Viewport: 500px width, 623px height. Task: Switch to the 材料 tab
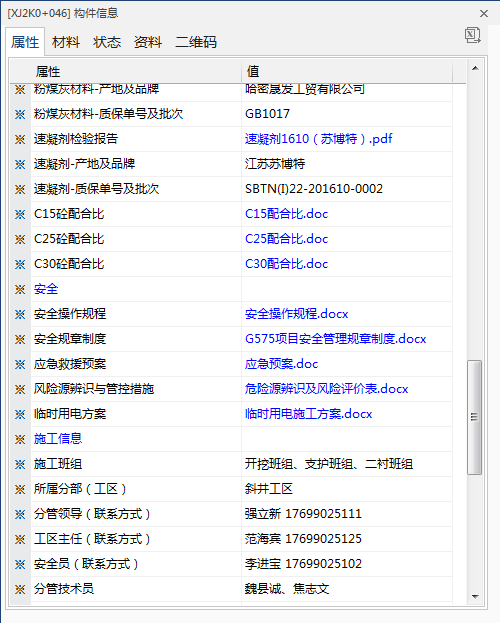point(66,42)
